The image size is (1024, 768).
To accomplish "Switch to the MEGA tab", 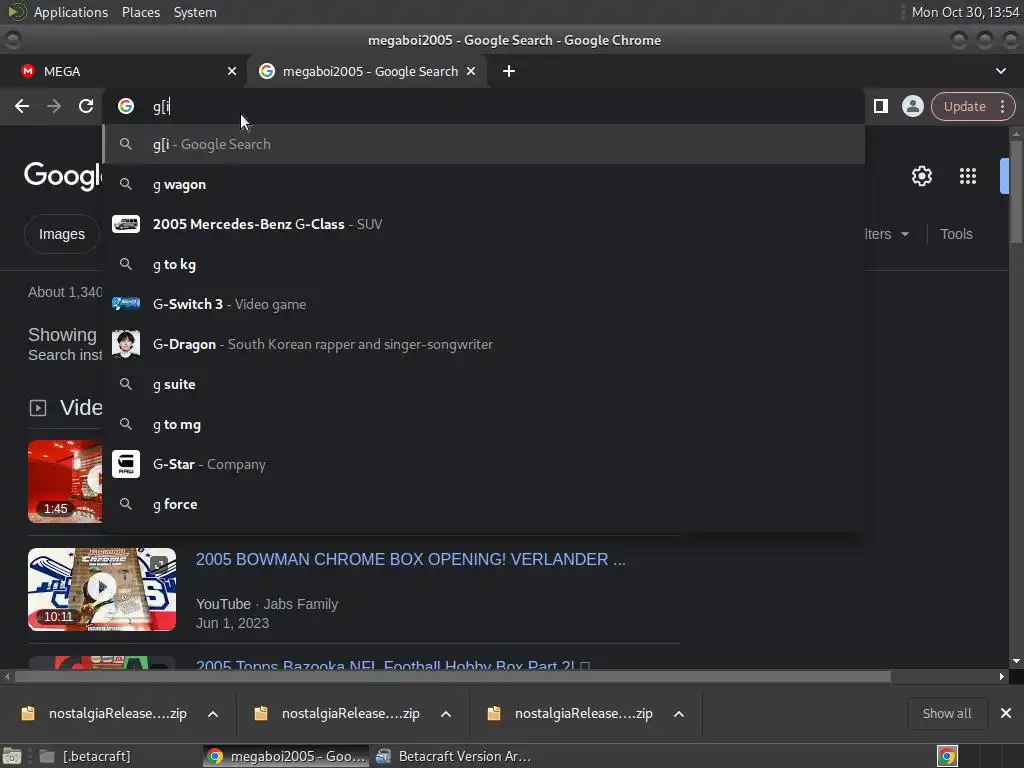I will tap(123, 71).
